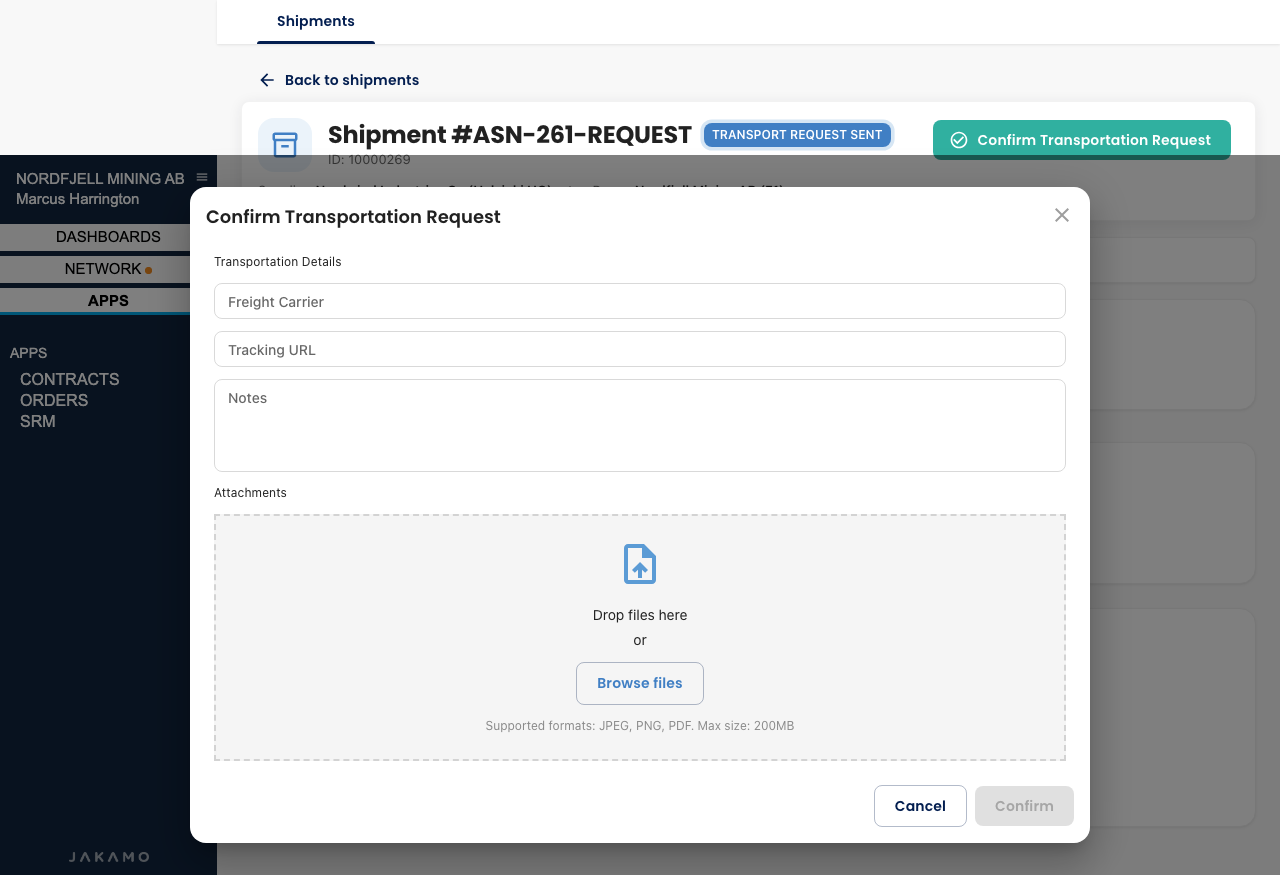
Task: Open the hamburger menu next to Nordfjell Mining
Action: point(202,177)
